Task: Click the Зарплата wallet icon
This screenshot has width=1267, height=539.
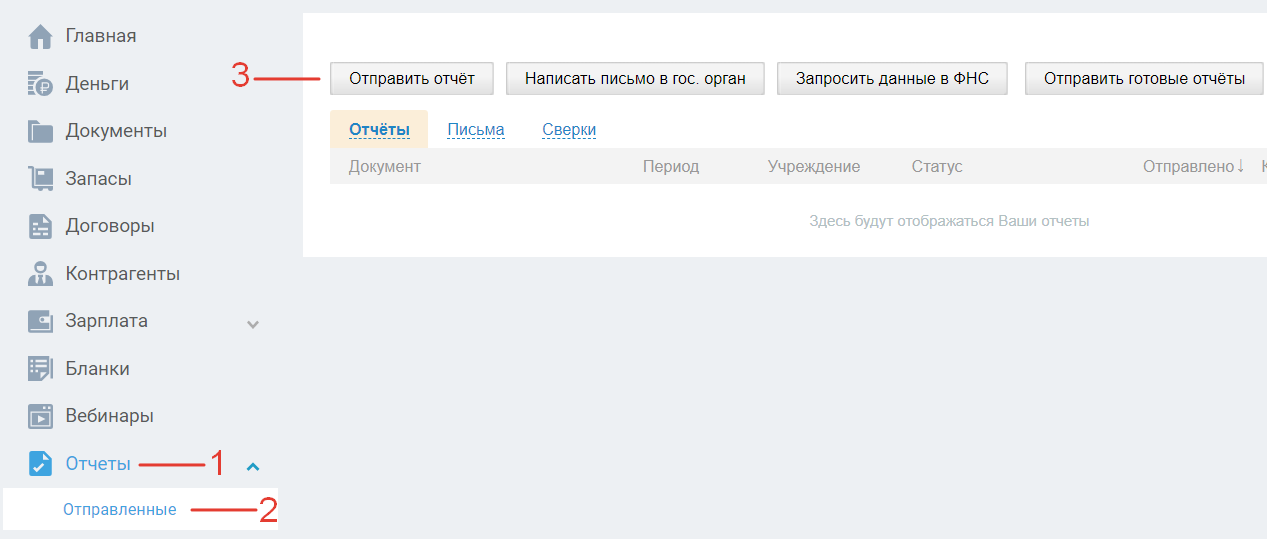Action: (40, 321)
